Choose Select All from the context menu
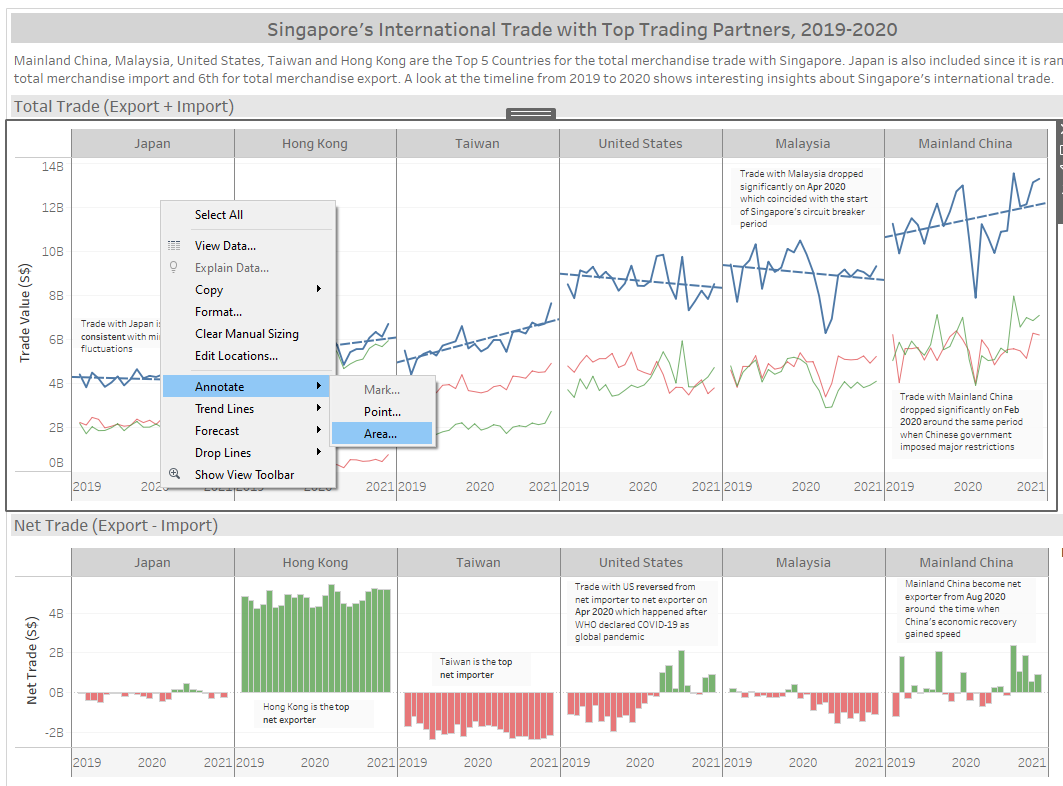This screenshot has width=1063, height=786. point(219,215)
